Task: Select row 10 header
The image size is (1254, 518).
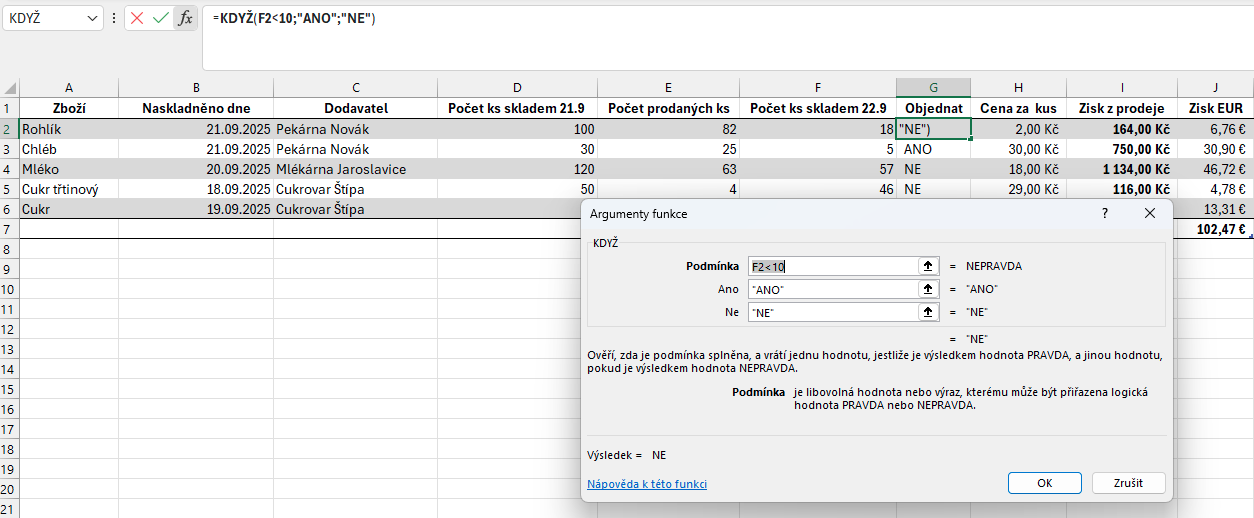Action: click(9, 289)
